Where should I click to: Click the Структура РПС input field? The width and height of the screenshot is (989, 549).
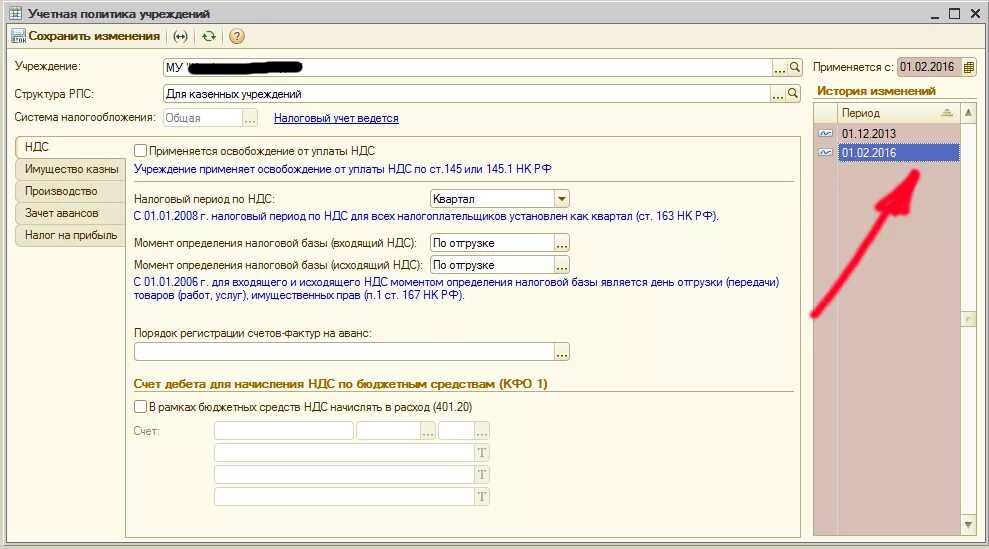pyautogui.click(x=467, y=94)
